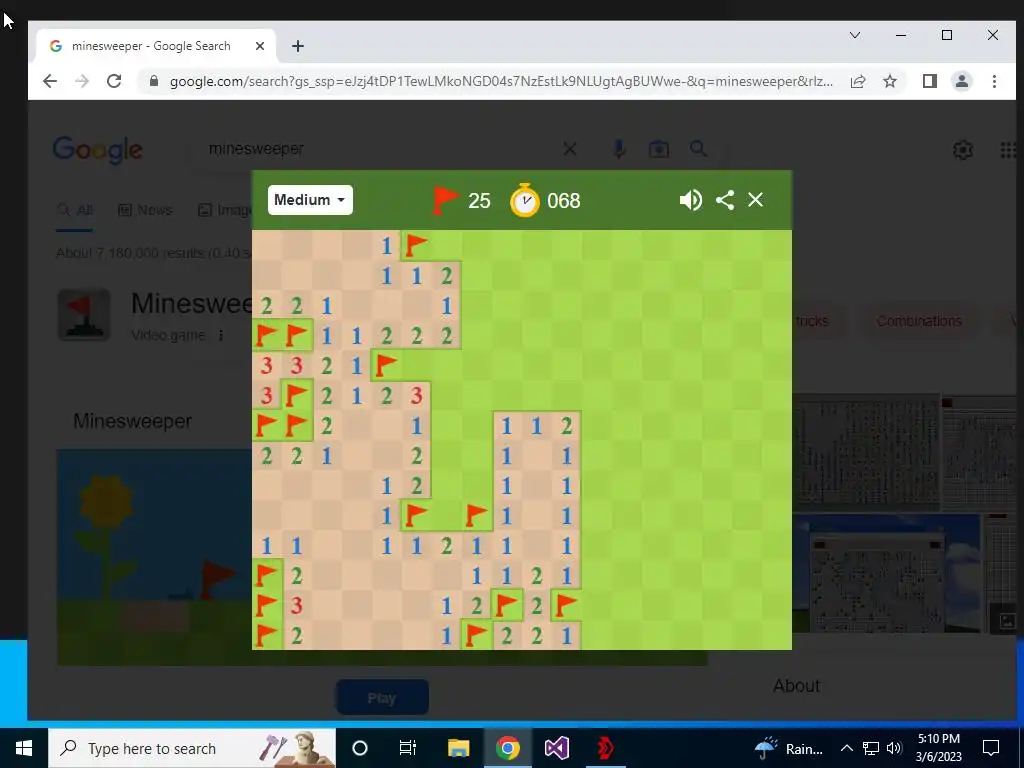Bookmark this page with the star icon
Viewport: 1024px width, 768px height.
pos(889,81)
